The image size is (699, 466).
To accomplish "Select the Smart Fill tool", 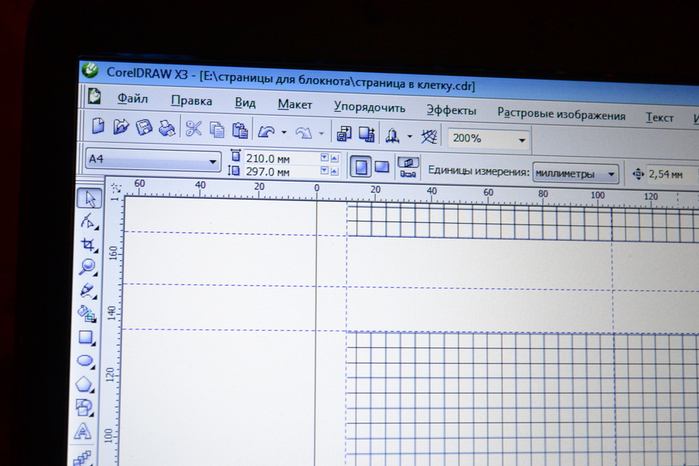I will pos(86,313).
